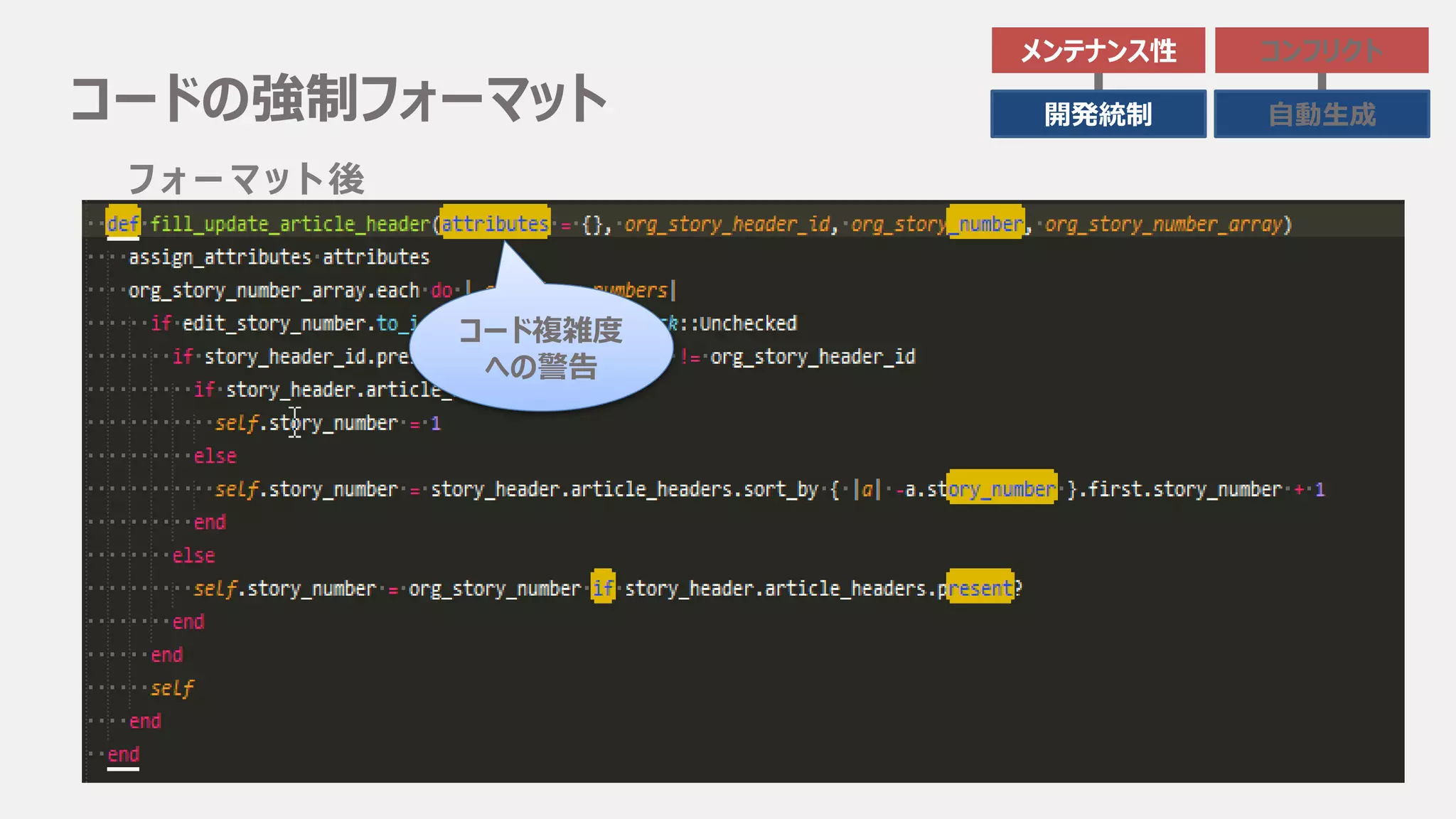Click org_story_number_array.each in the code
Viewport: 1456px width, 819px height.
[274, 291]
